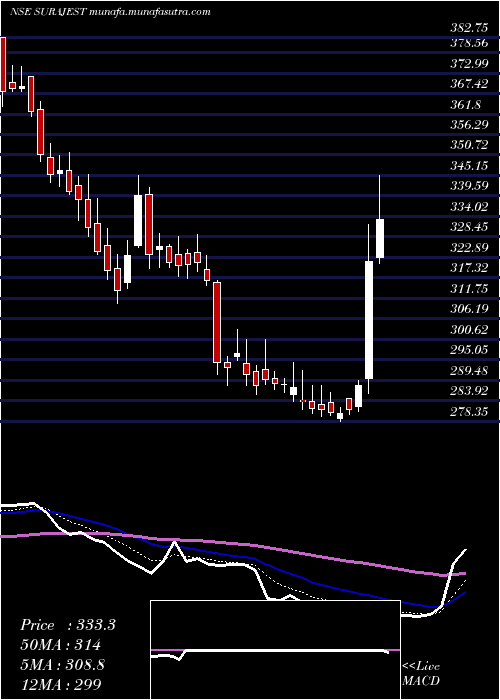
Task: Click the 12MA : 299 readout
Action: pos(61,684)
